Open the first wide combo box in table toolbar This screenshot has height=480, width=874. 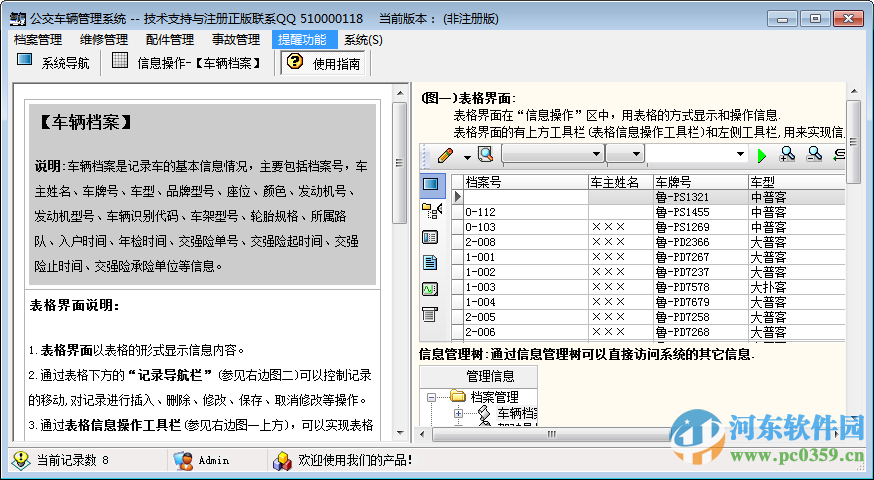point(553,154)
